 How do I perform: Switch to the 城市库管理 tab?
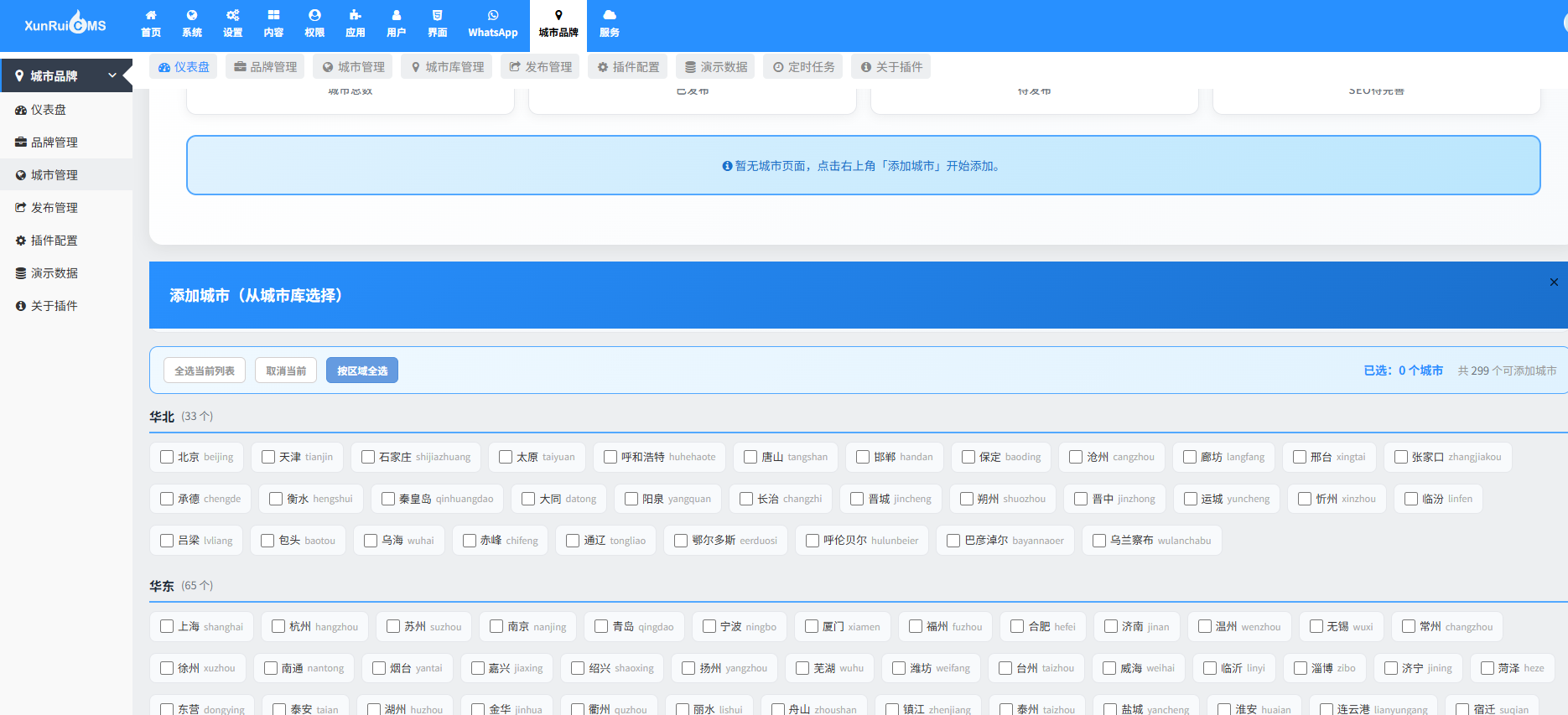[x=447, y=67]
